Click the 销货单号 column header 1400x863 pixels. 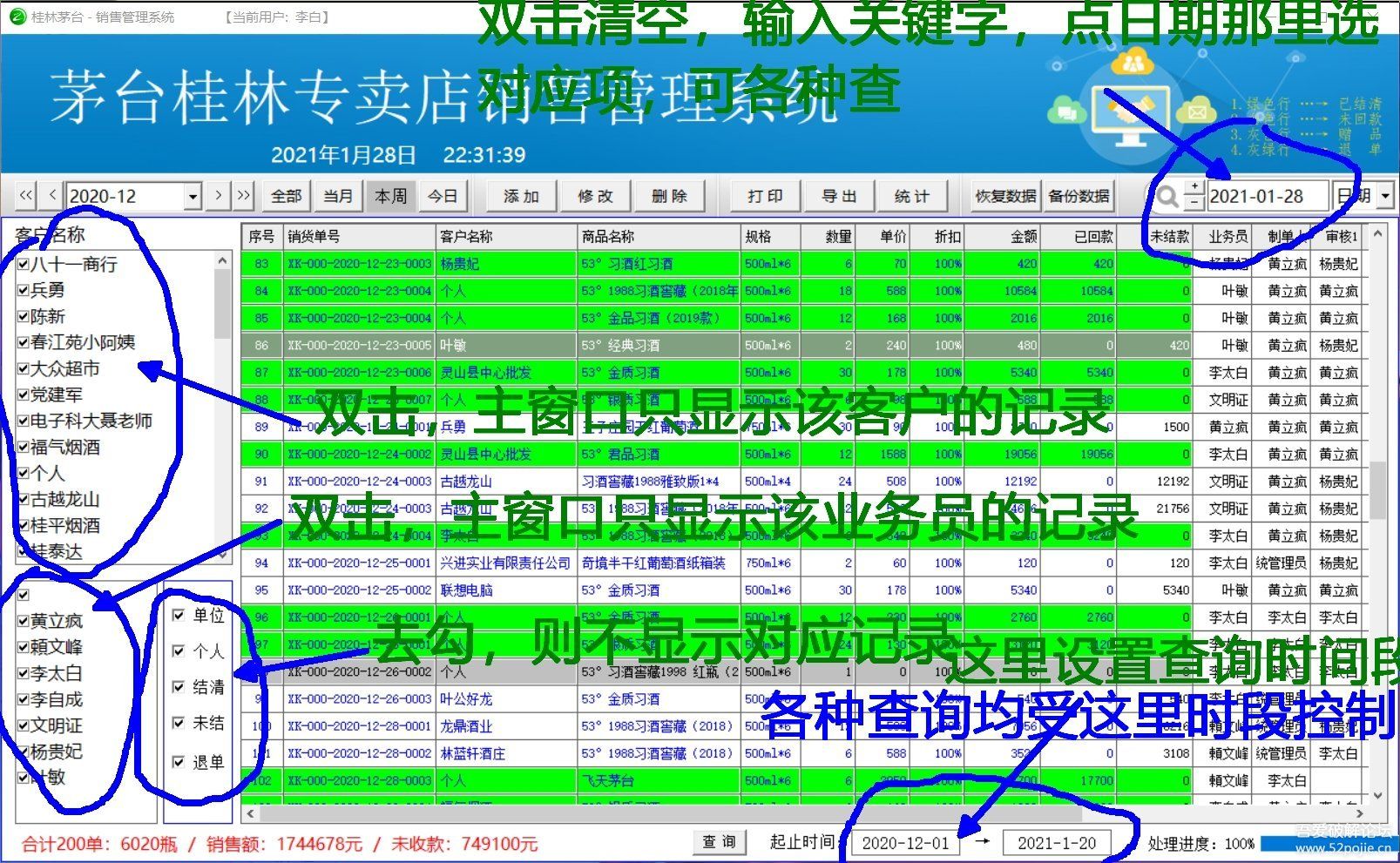click(359, 236)
